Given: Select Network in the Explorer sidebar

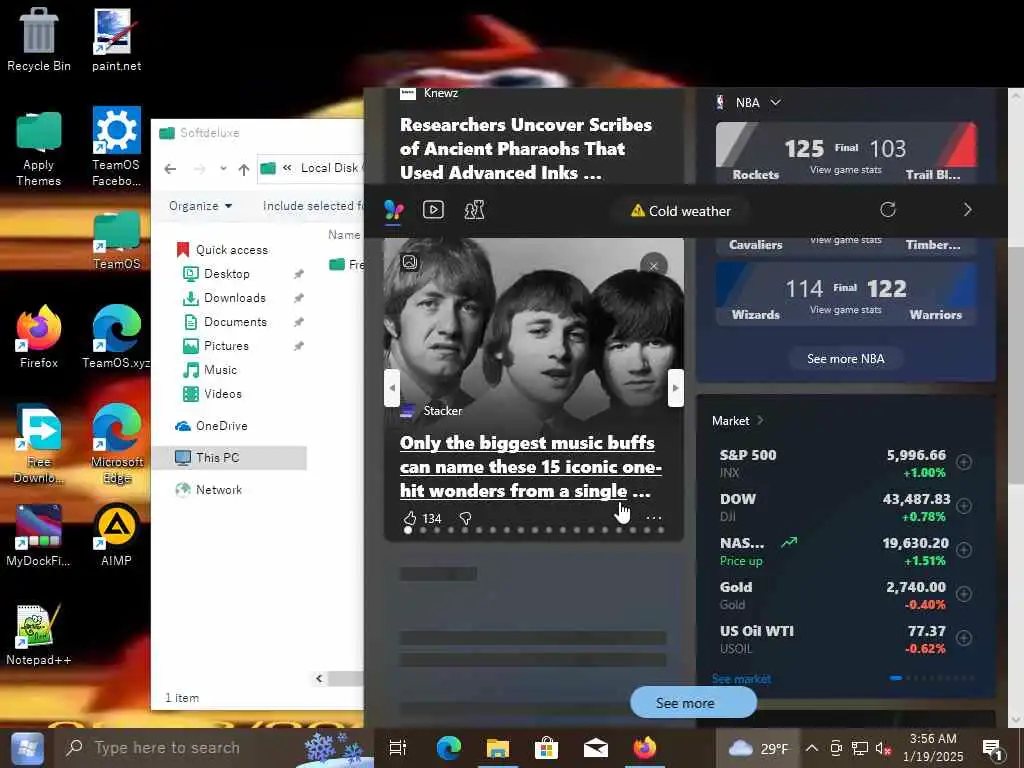Looking at the screenshot, I should tap(209, 490).
